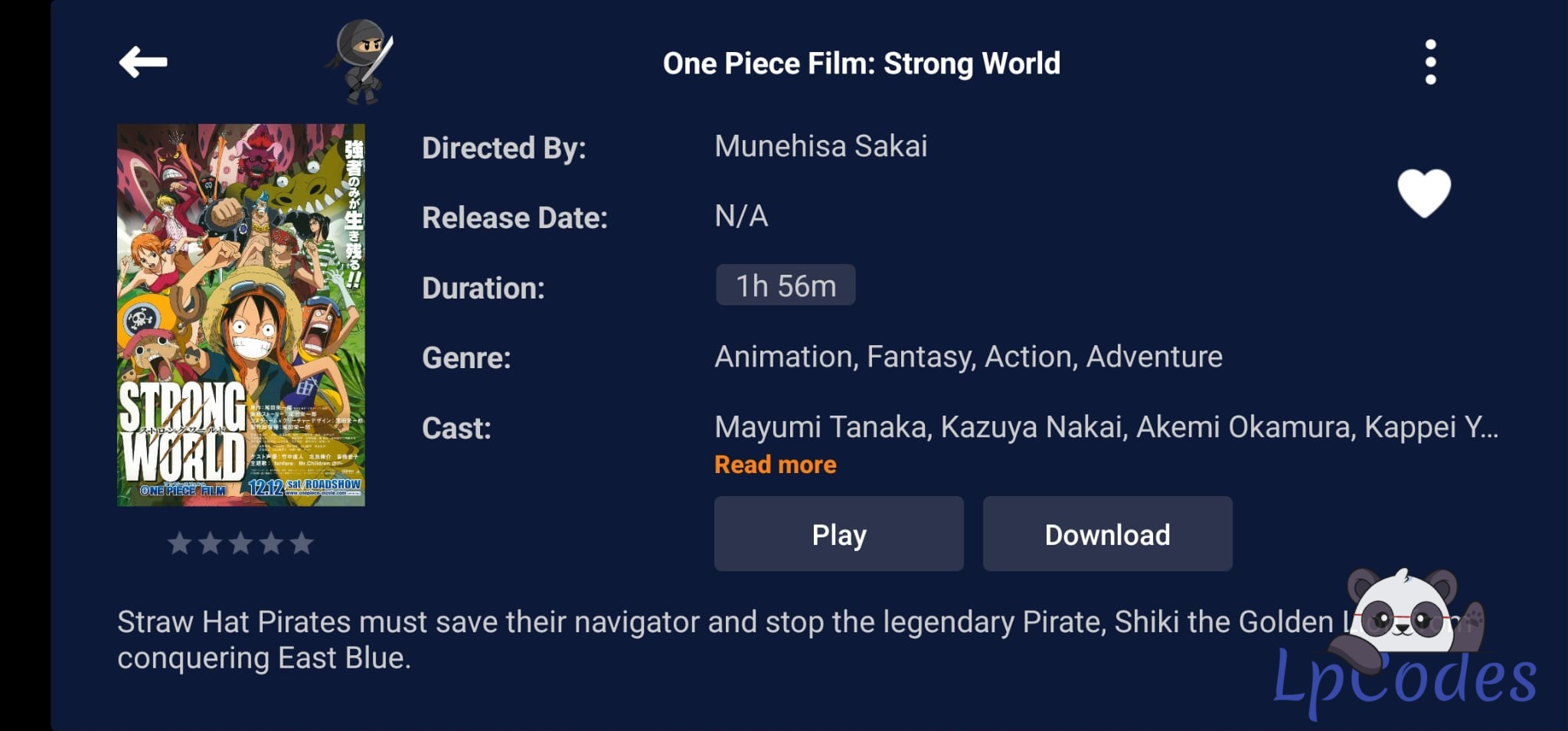1568x731 pixels.
Task: Click the panda mascot icon
Action: pos(1405,612)
